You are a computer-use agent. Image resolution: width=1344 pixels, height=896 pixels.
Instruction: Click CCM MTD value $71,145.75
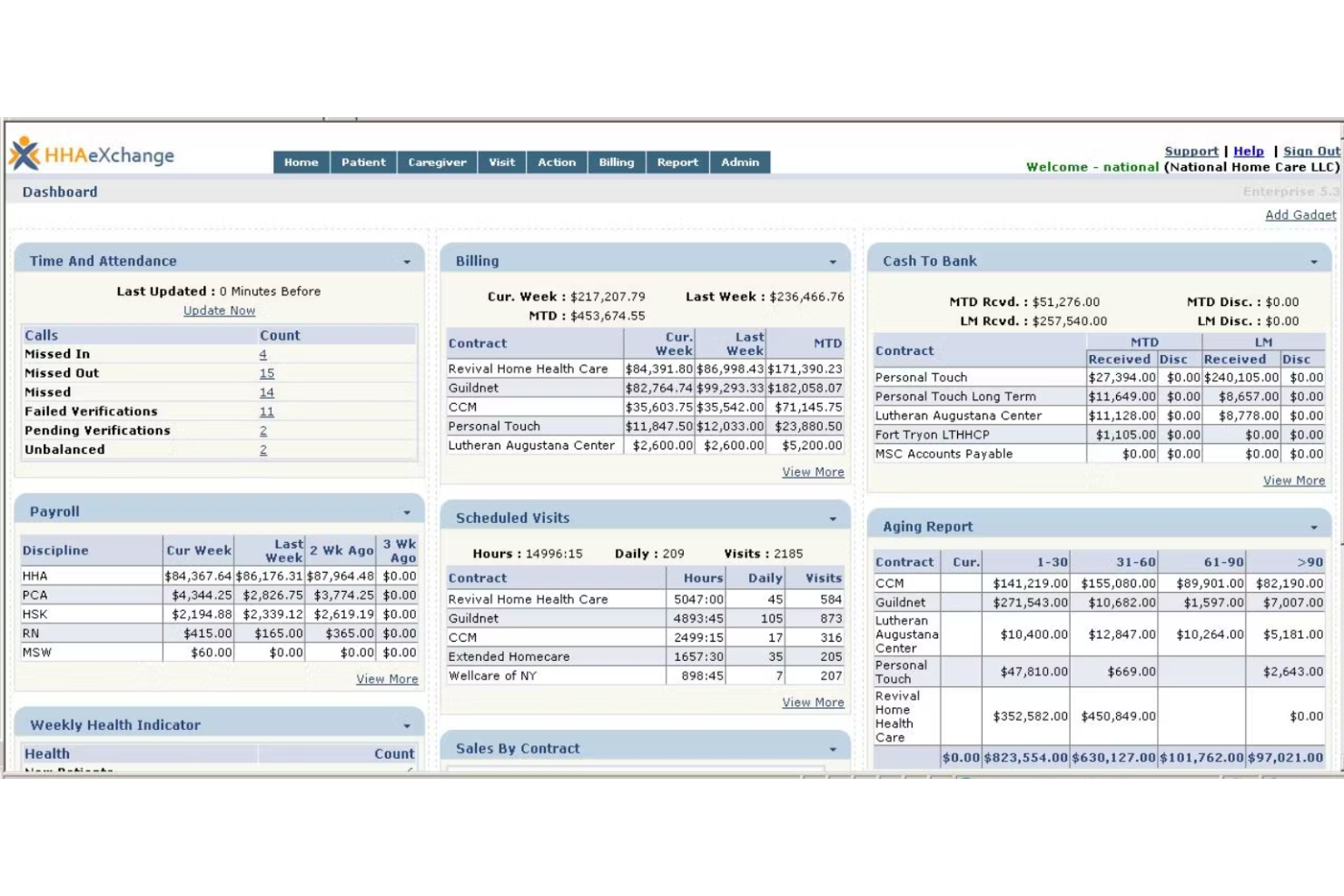tap(808, 408)
